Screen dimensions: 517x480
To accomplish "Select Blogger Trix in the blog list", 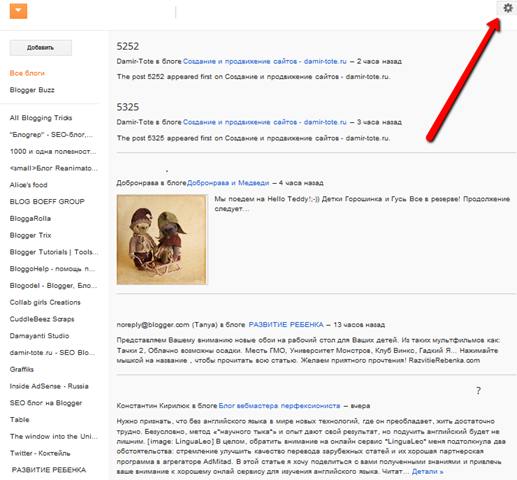I will tap(31, 235).
